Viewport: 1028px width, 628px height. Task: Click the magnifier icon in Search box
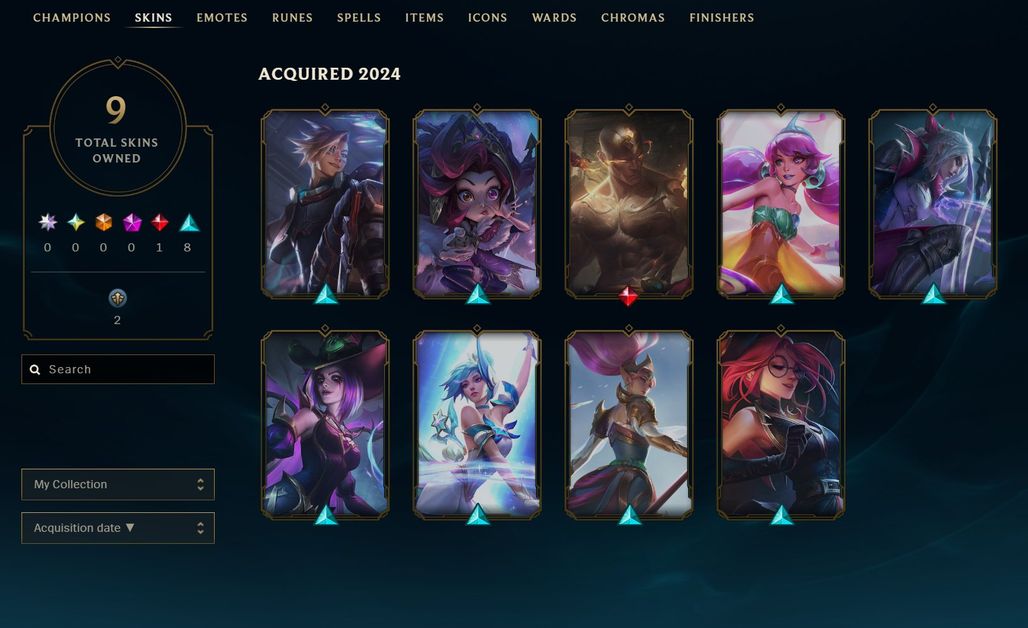pos(35,370)
